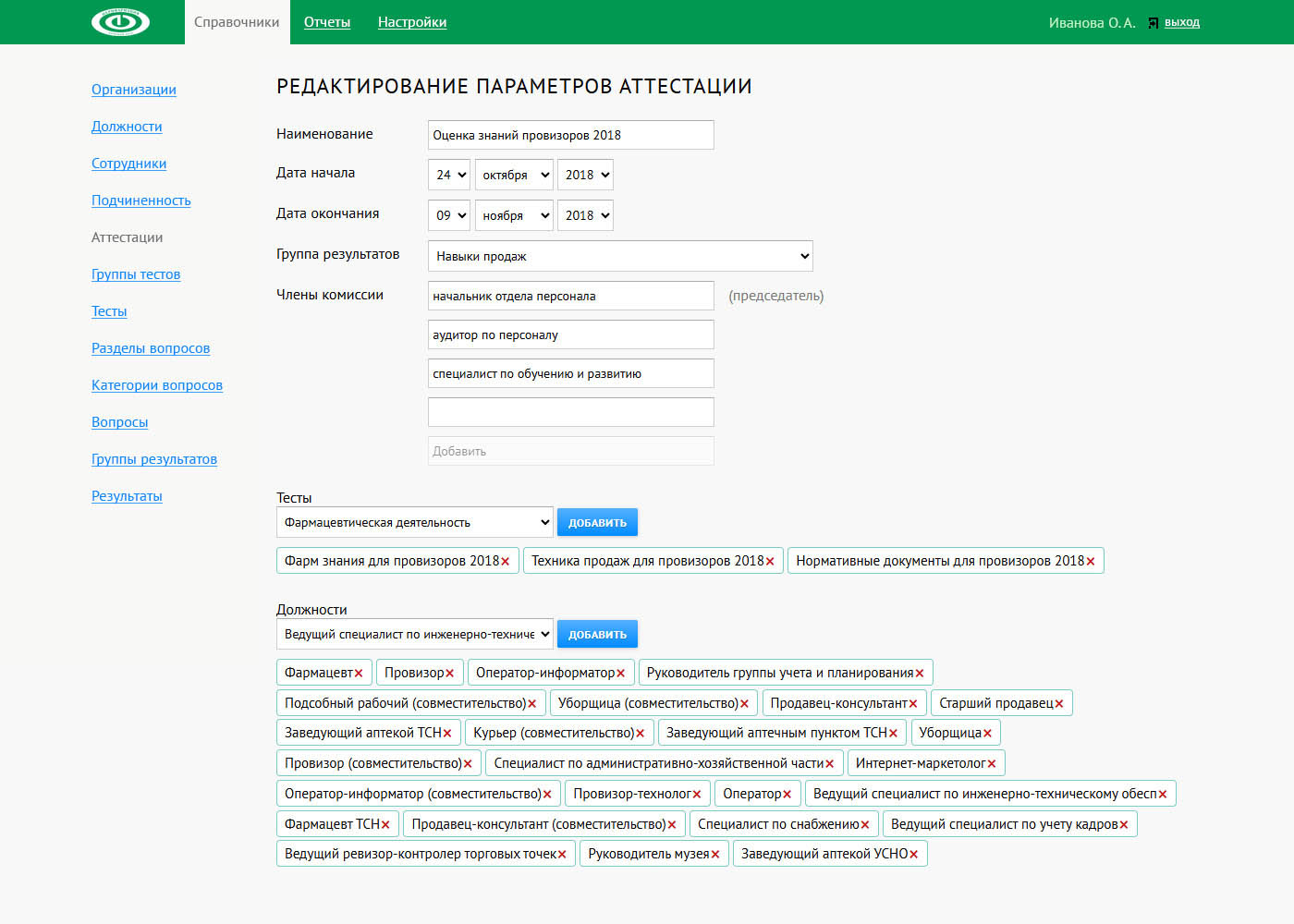This screenshot has width=1294, height=924.
Task: Delete the Фармацевт position tag
Action: [359, 674]
